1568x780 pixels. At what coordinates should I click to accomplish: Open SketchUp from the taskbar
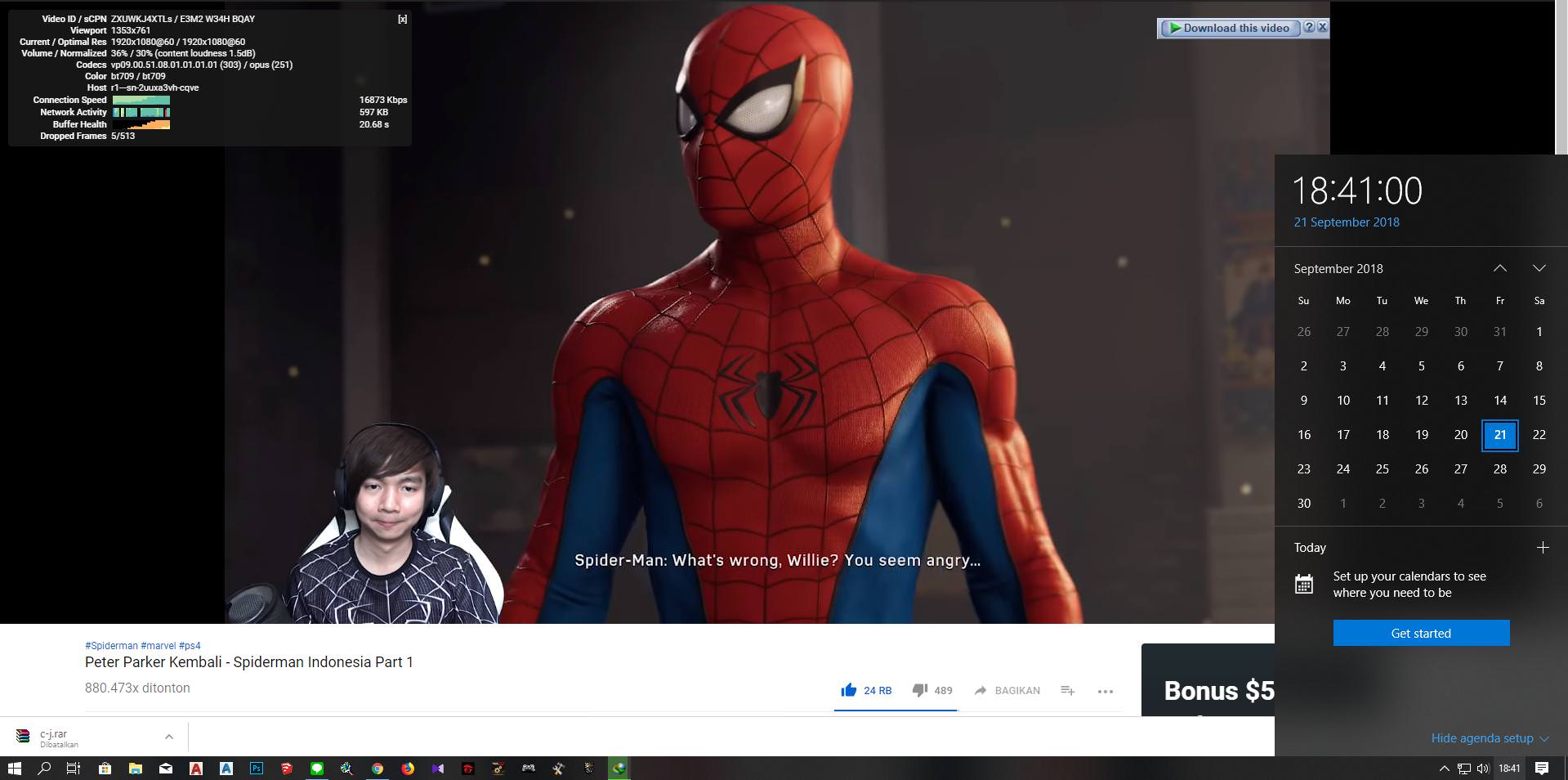[x=287, y=769]
